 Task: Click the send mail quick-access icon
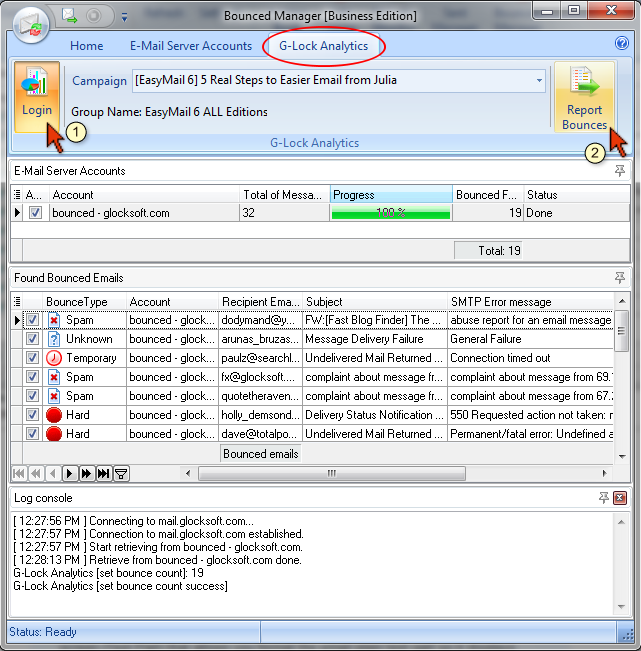tap(69, 16)
